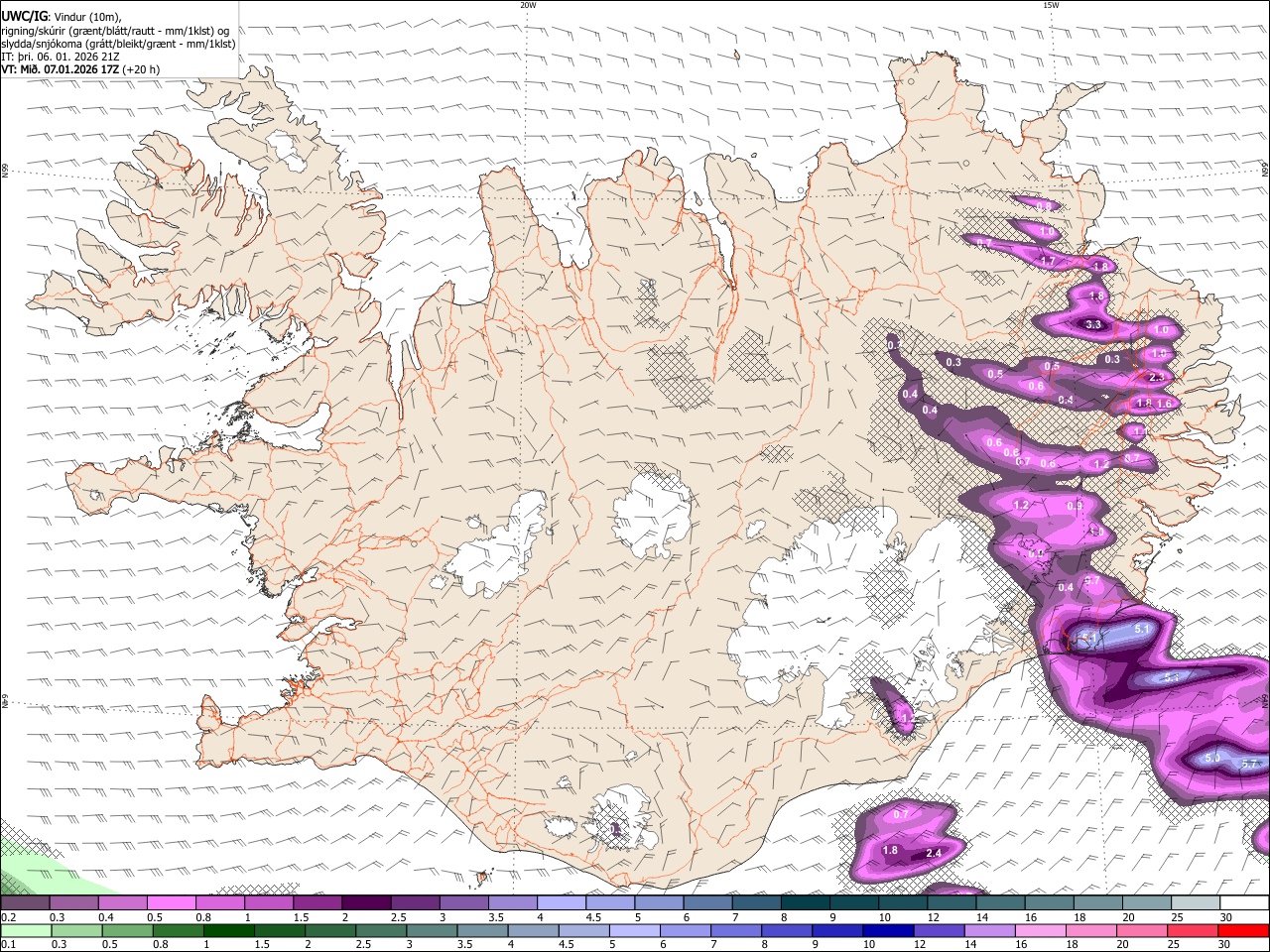Viewport: 1270px width, 952px height.
Task: Select the darkest green 1 swatch in bottom legend row
Action: point(230,930)
